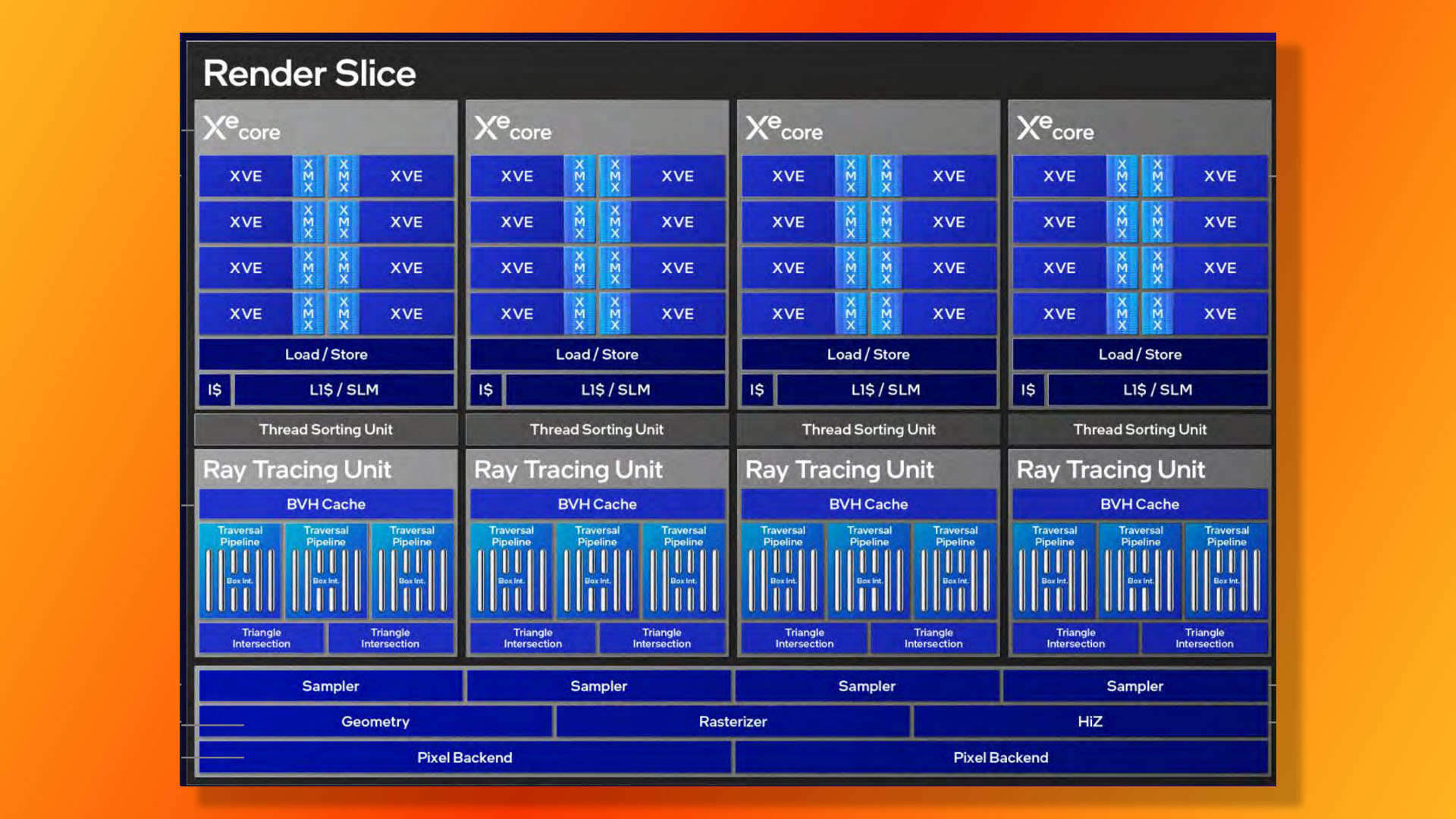
Task: Expand the Render Slice header panel
Action: click(728, 73)
